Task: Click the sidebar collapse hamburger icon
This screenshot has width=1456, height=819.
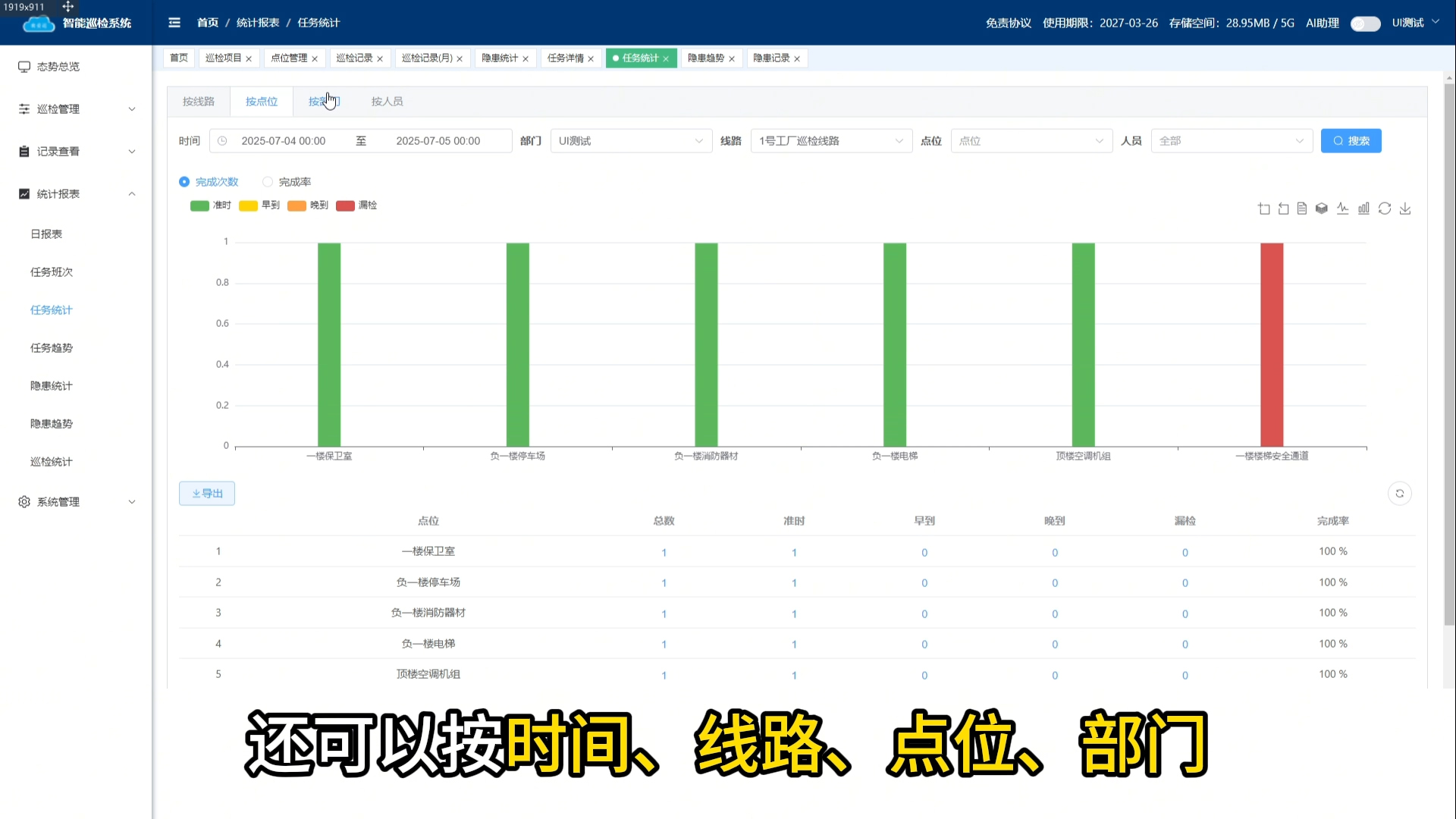Action: 174,23
